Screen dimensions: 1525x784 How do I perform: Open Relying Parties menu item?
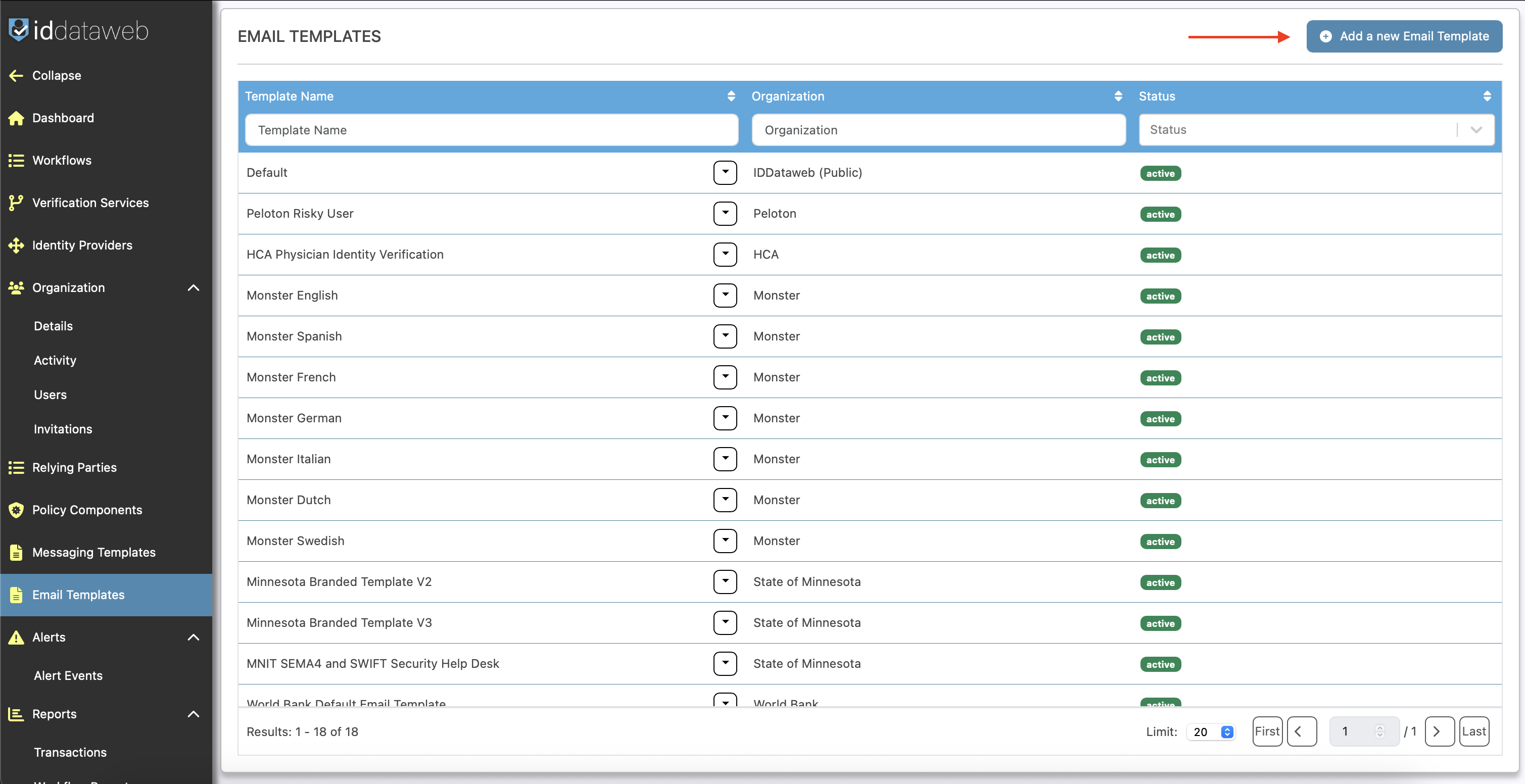coord(75,467)
